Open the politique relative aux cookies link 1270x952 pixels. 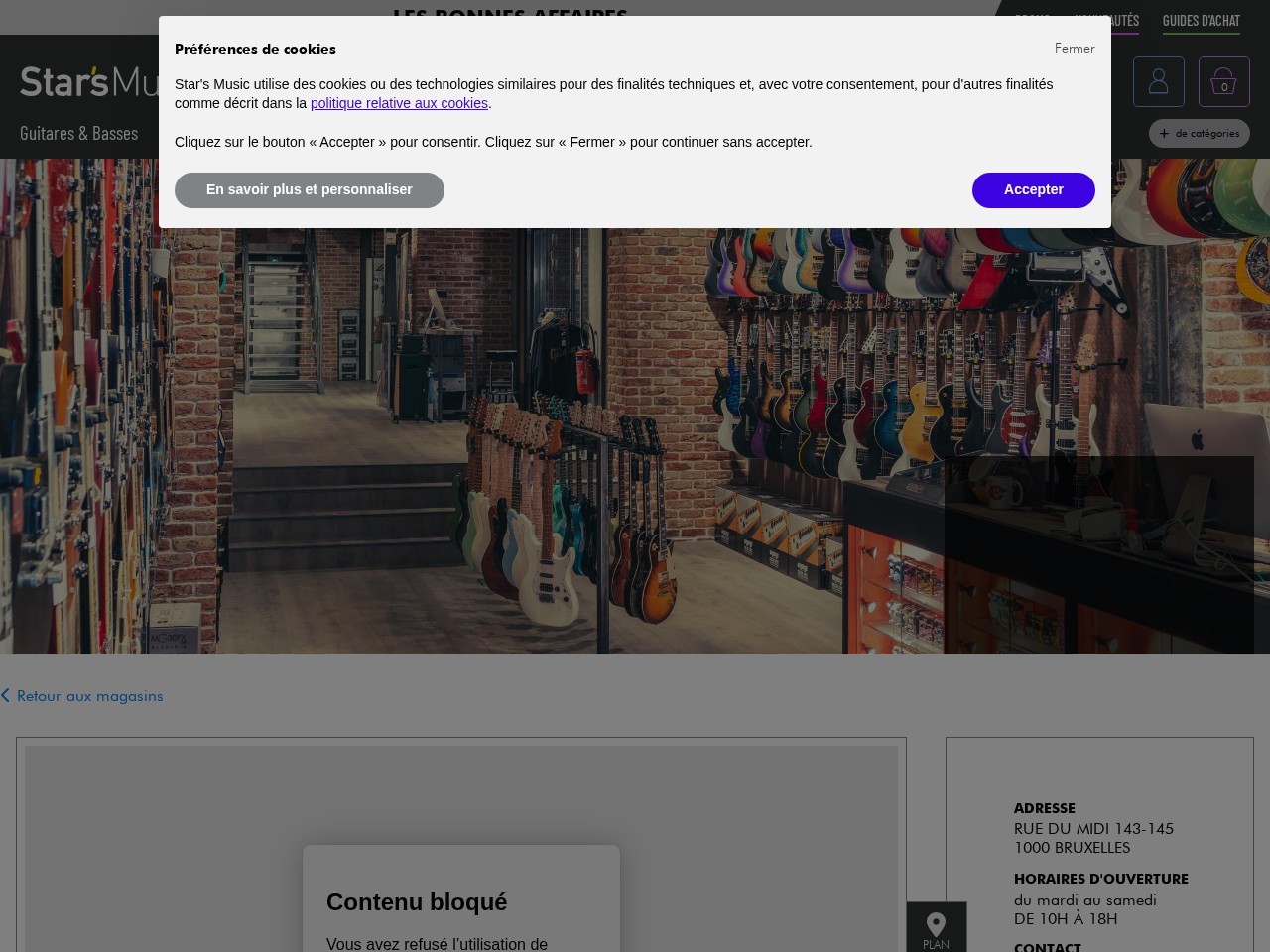[399, 103]
